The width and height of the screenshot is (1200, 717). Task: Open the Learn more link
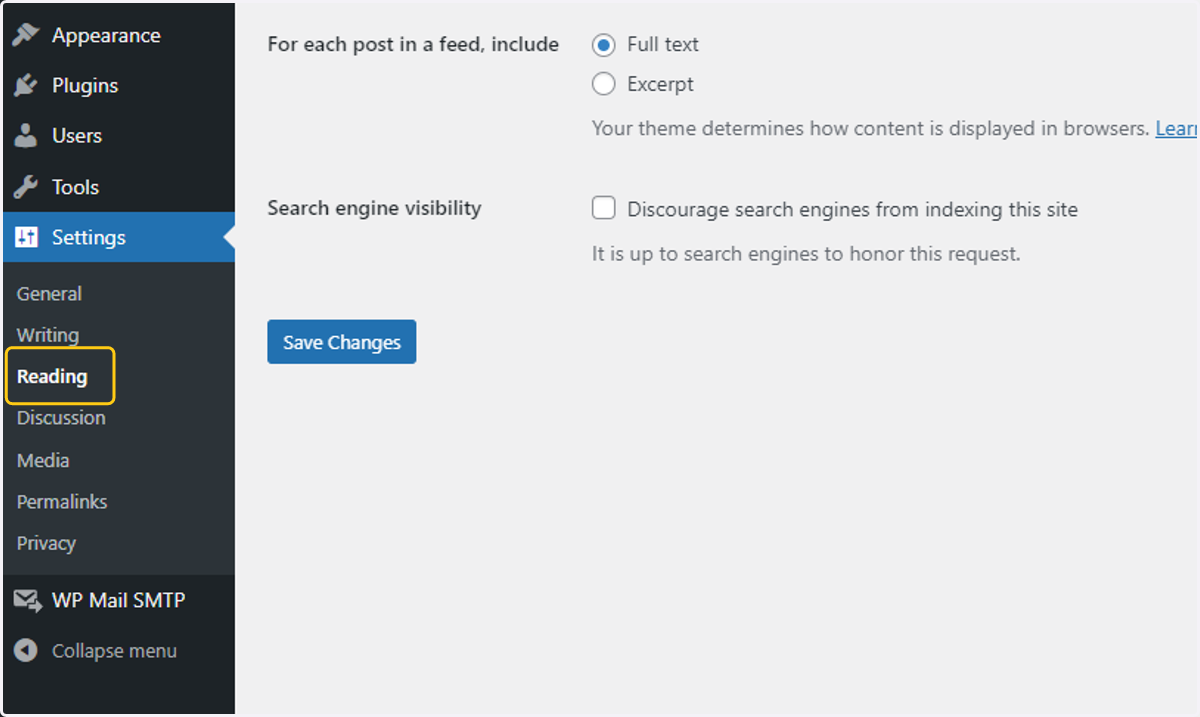(x=1177, y=129)
